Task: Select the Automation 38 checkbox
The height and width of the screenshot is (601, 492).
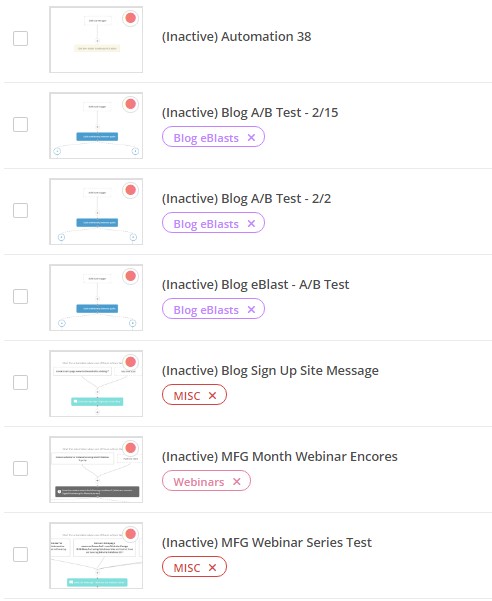Action: tap(20, 38)
